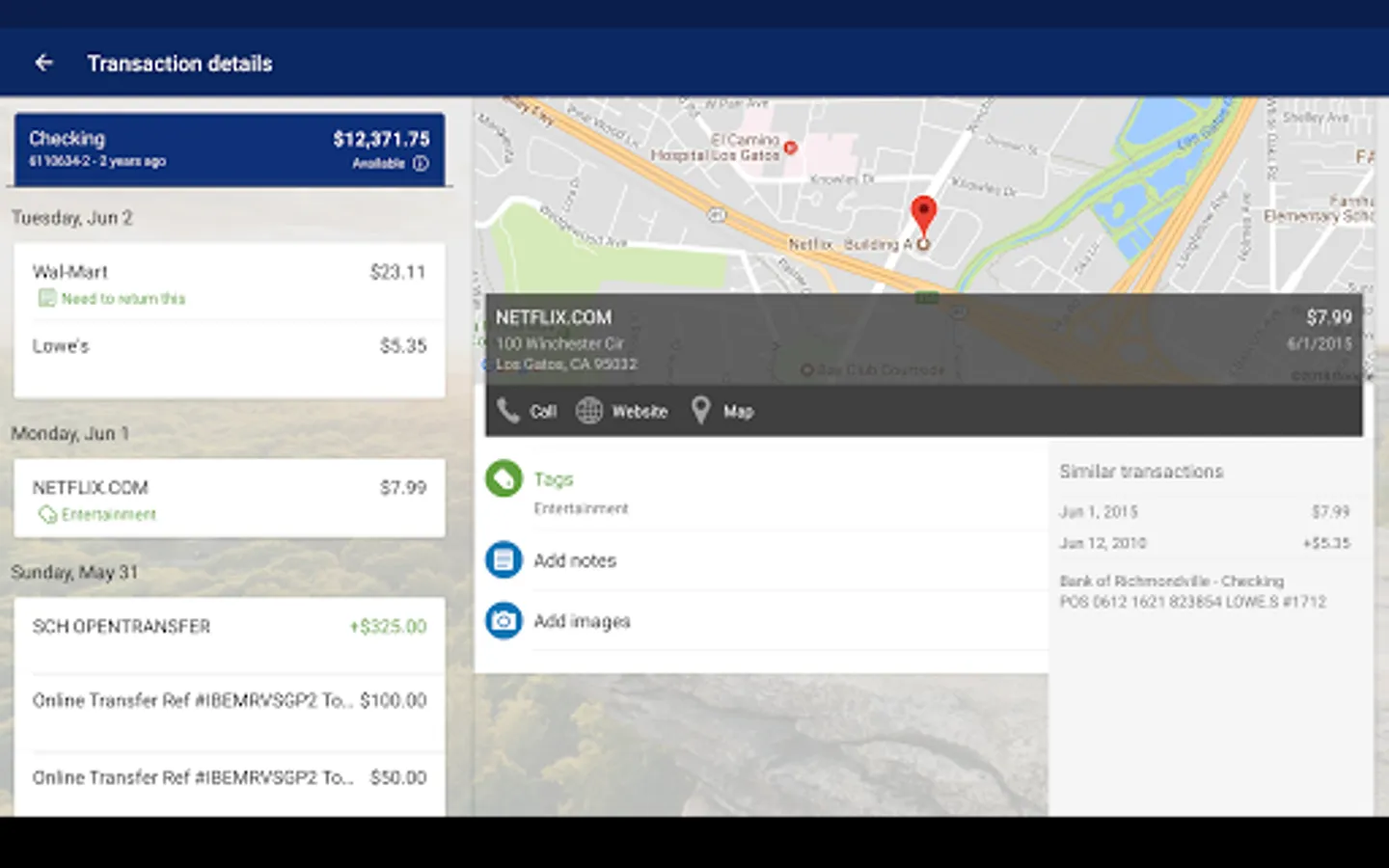Tap the Call label
The image size is (1389, 868).
[543, 412]
